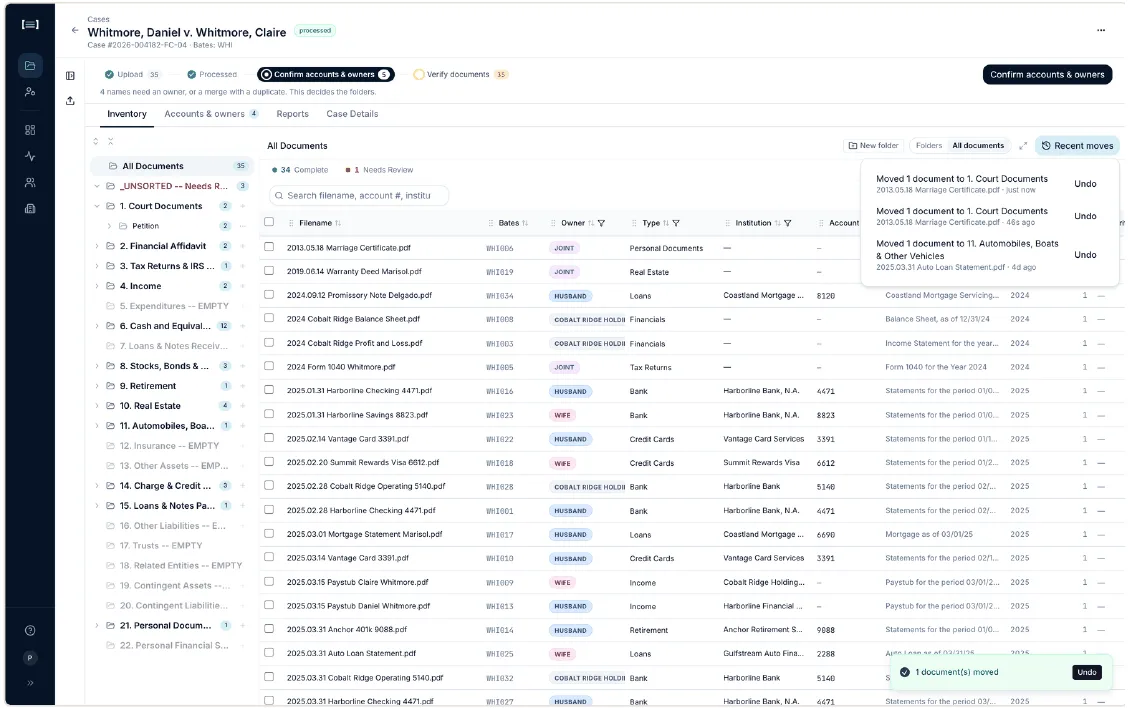Check the 2013.05.18 Marriage Certificate.pdf row

pos(269,247)
